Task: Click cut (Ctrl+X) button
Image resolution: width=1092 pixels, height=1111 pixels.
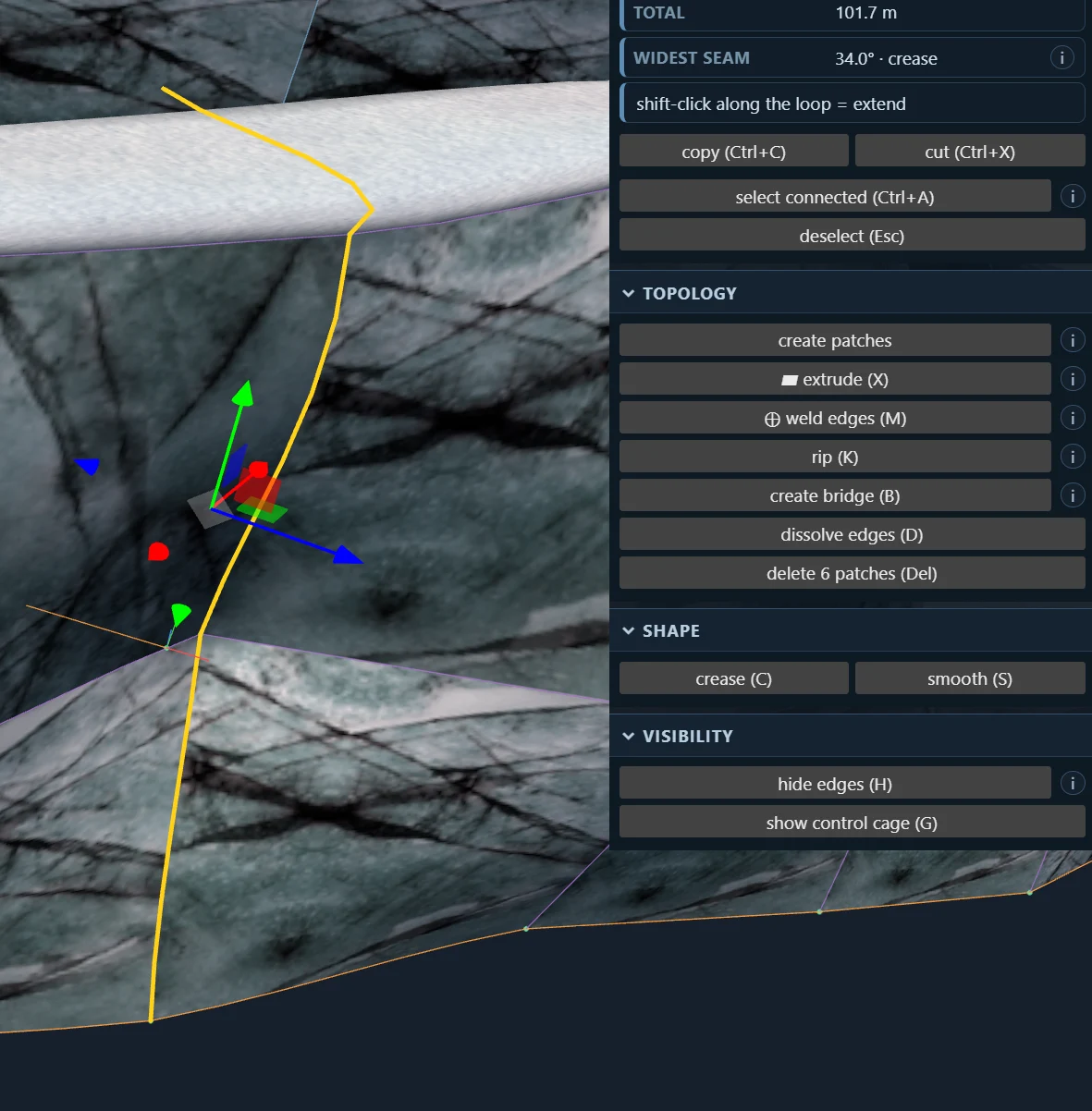Action: coord(970,151)
